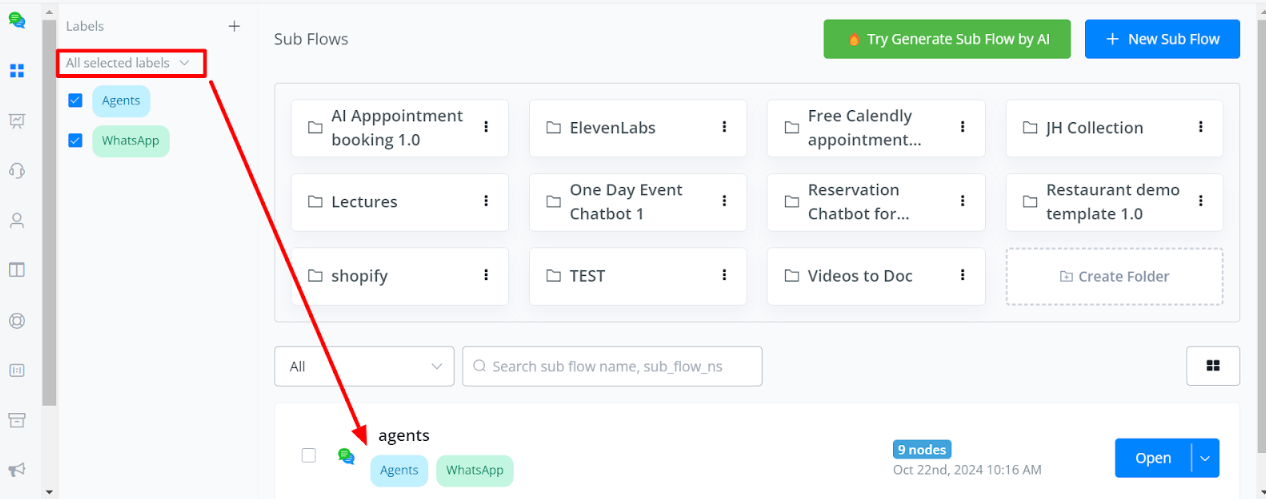Uncheck the WhatsApp label checkbox

[x=75, y=141]
